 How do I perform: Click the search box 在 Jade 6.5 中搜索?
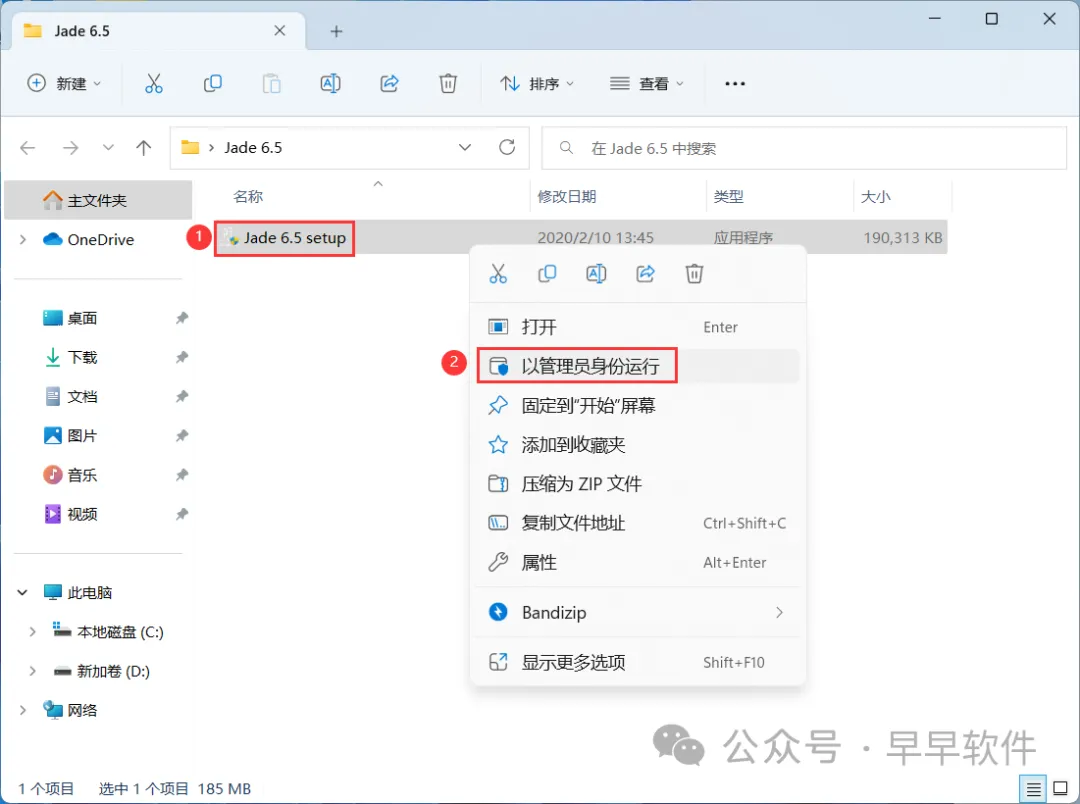[x=804, y=147]
